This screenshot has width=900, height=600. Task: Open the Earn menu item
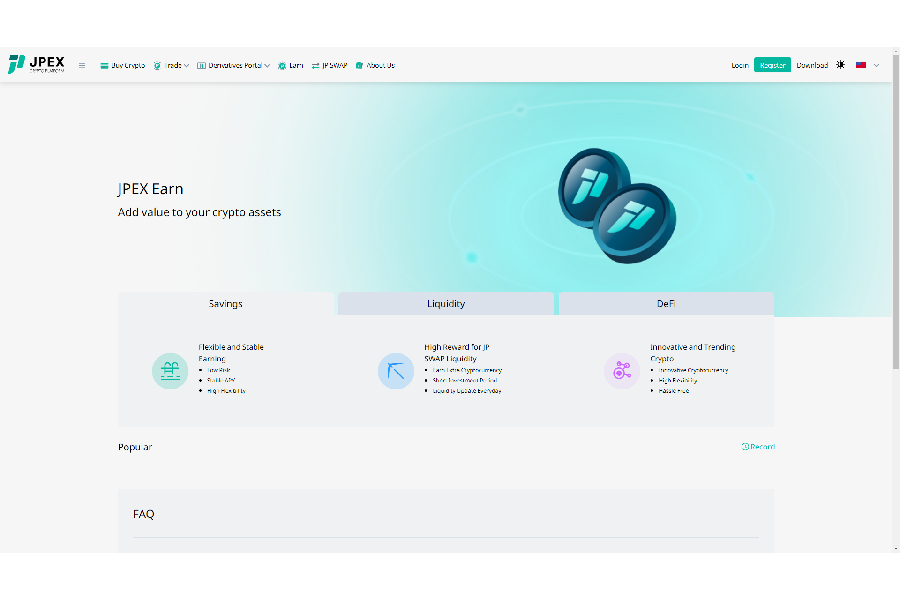pos(290,65)
